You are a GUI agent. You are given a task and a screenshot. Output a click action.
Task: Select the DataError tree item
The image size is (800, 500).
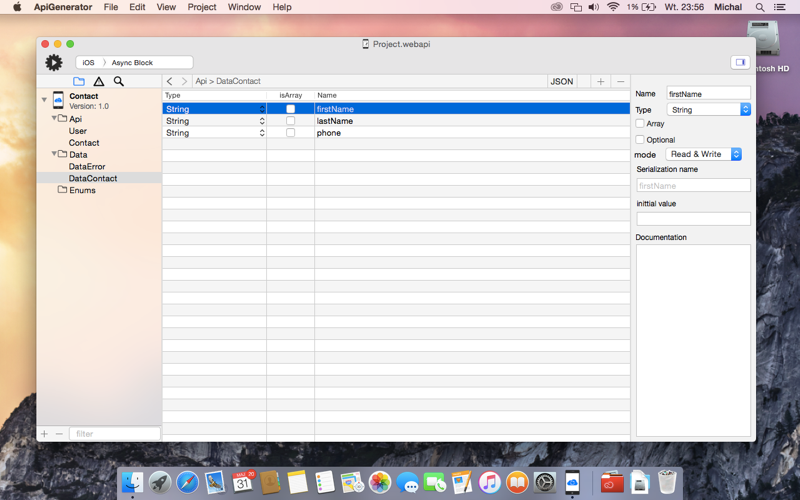[x=87, y=166]
